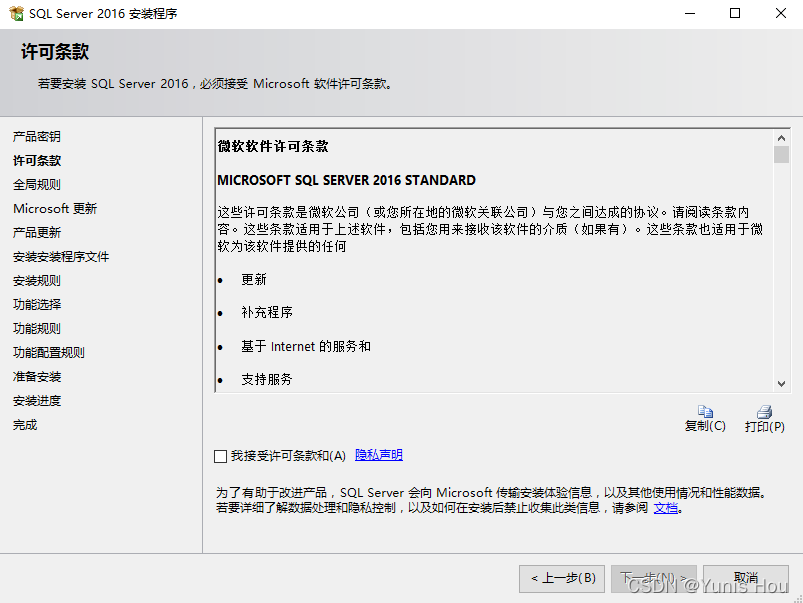Click the 基于 Internet 的服务和 bullet item
803x603 pixels.
click(x=306, y=346)
